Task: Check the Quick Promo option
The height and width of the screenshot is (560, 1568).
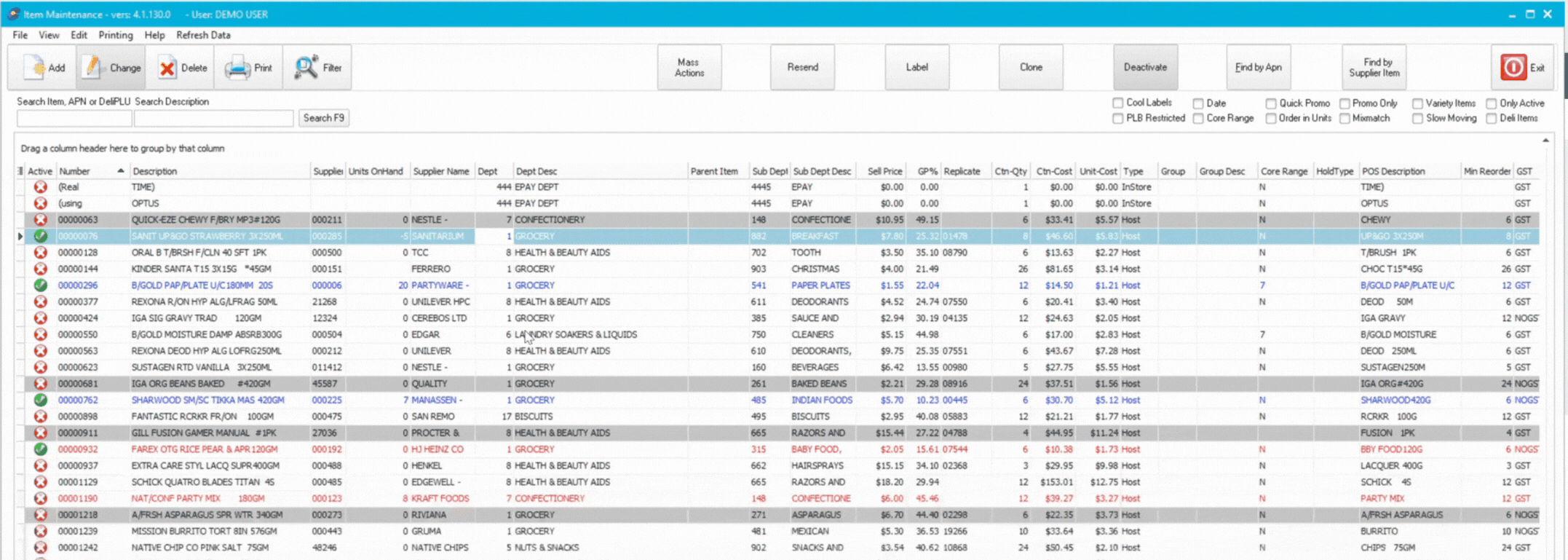Action: [x=1271, y=103]
